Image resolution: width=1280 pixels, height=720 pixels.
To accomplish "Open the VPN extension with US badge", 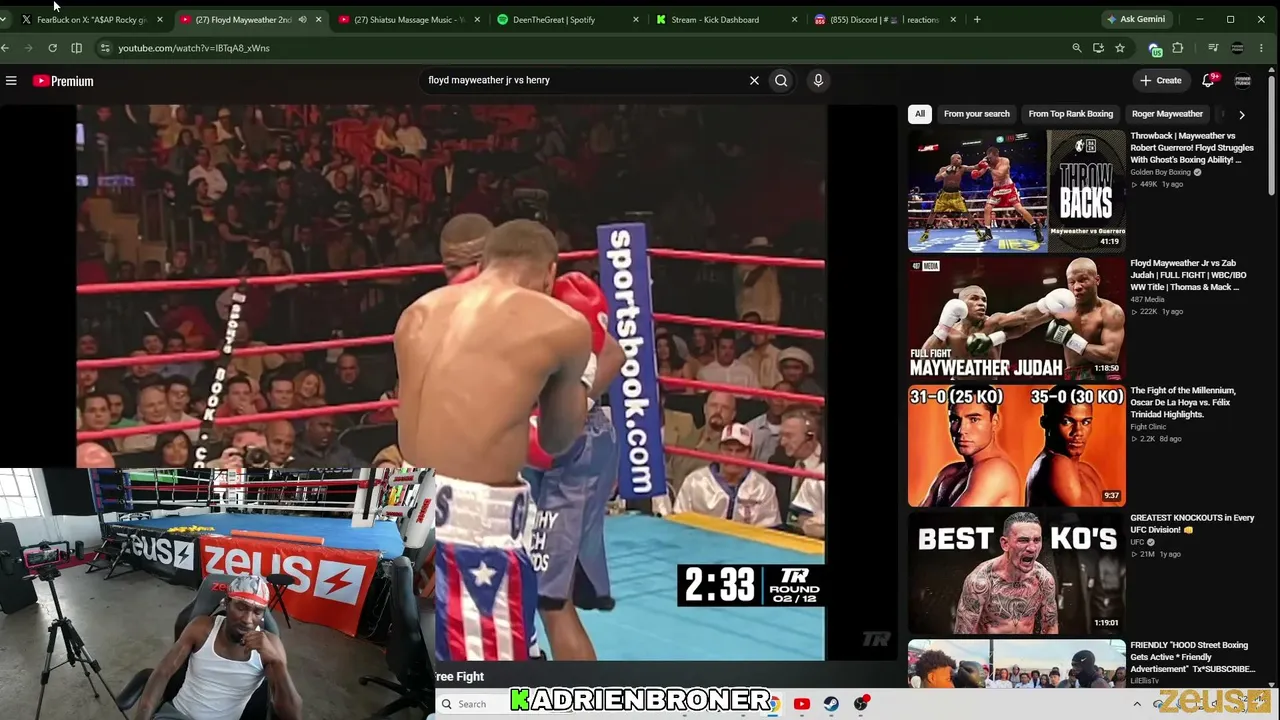I will pos(1156,48).
